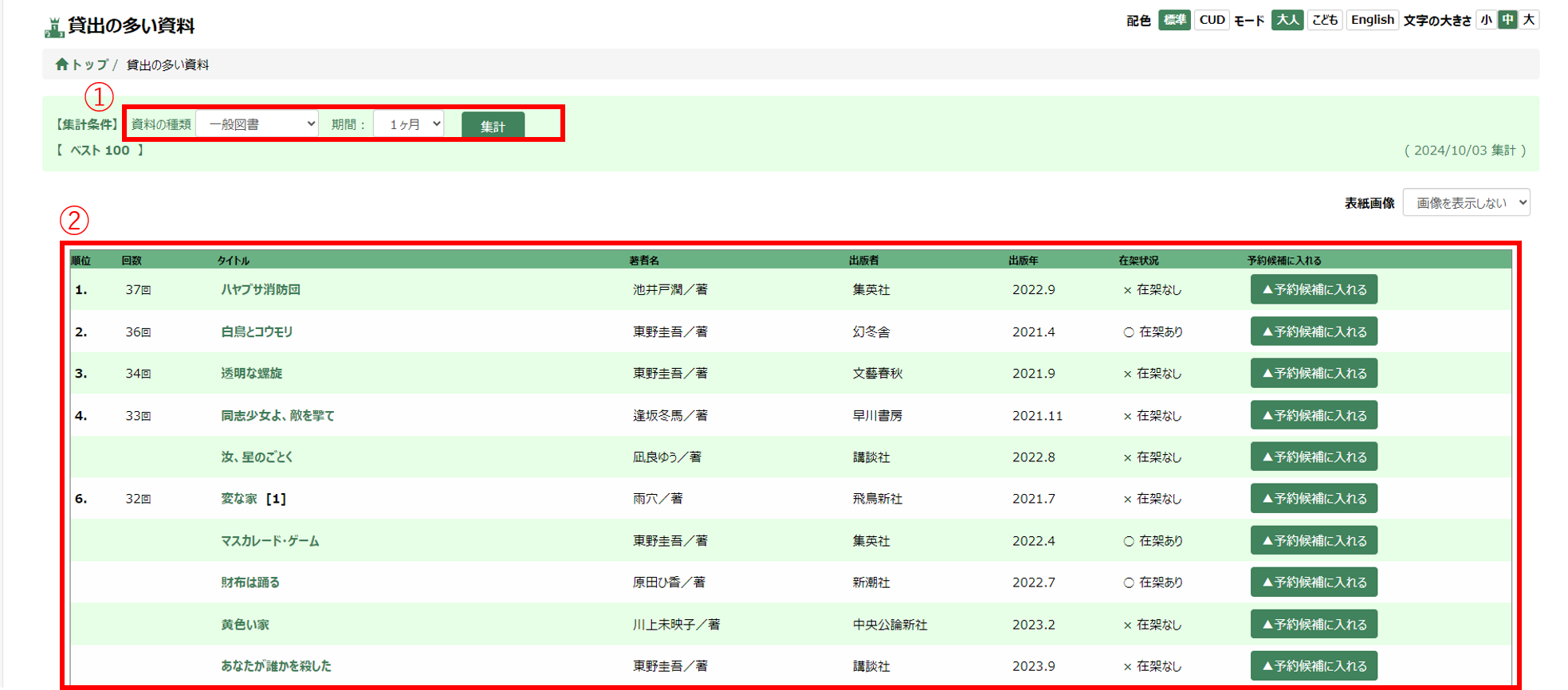Set text size to 小

pyautogui.click(x=1486, y=20)
